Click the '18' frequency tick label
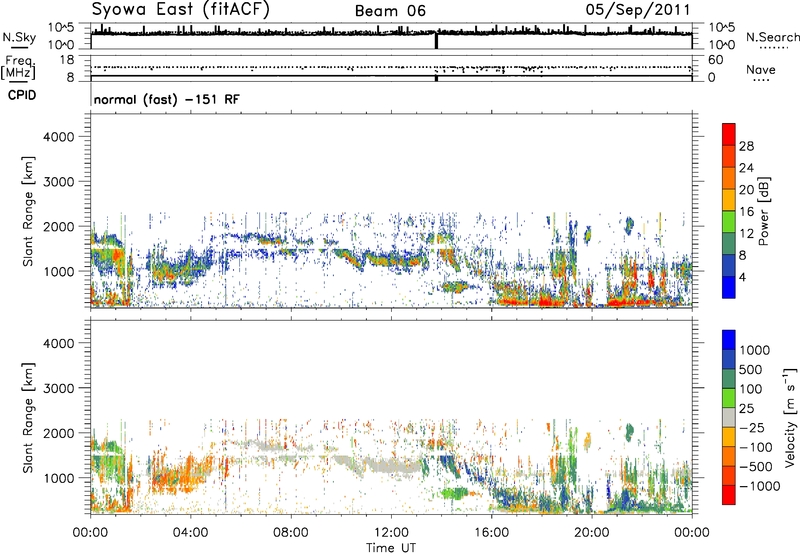 66,60
